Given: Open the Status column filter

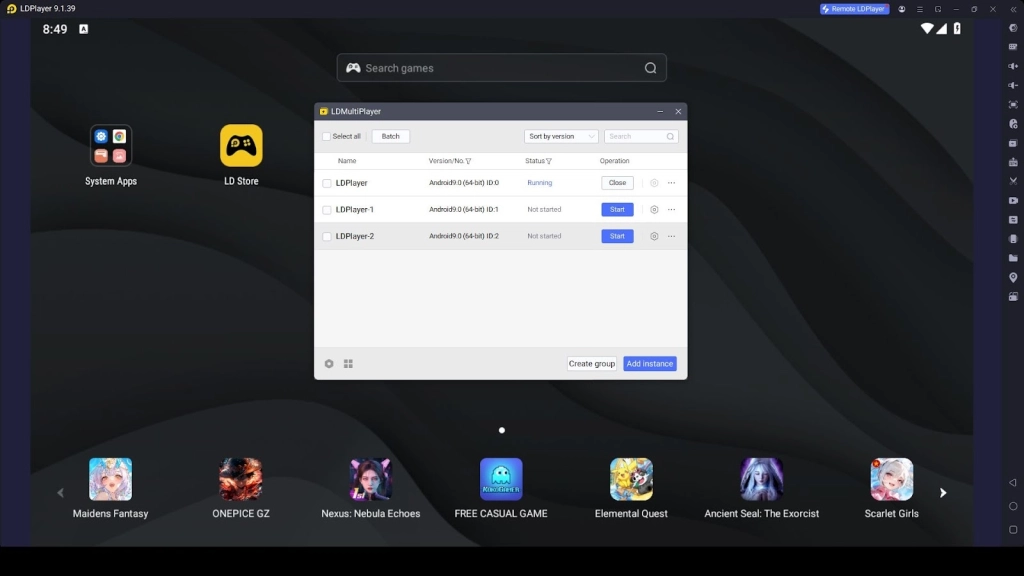Looking at the screenshot, I should pos(549,161).
